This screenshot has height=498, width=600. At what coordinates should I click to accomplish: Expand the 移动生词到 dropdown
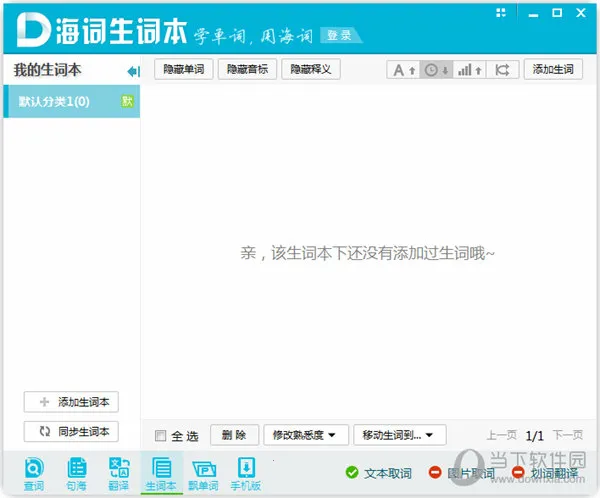(x=399, y=435)
